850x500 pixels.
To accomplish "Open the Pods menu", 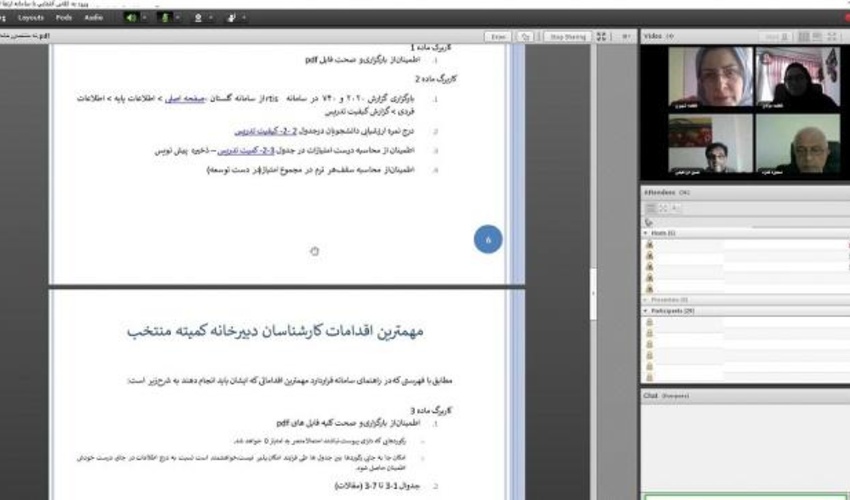I will [x=64, y=18].
